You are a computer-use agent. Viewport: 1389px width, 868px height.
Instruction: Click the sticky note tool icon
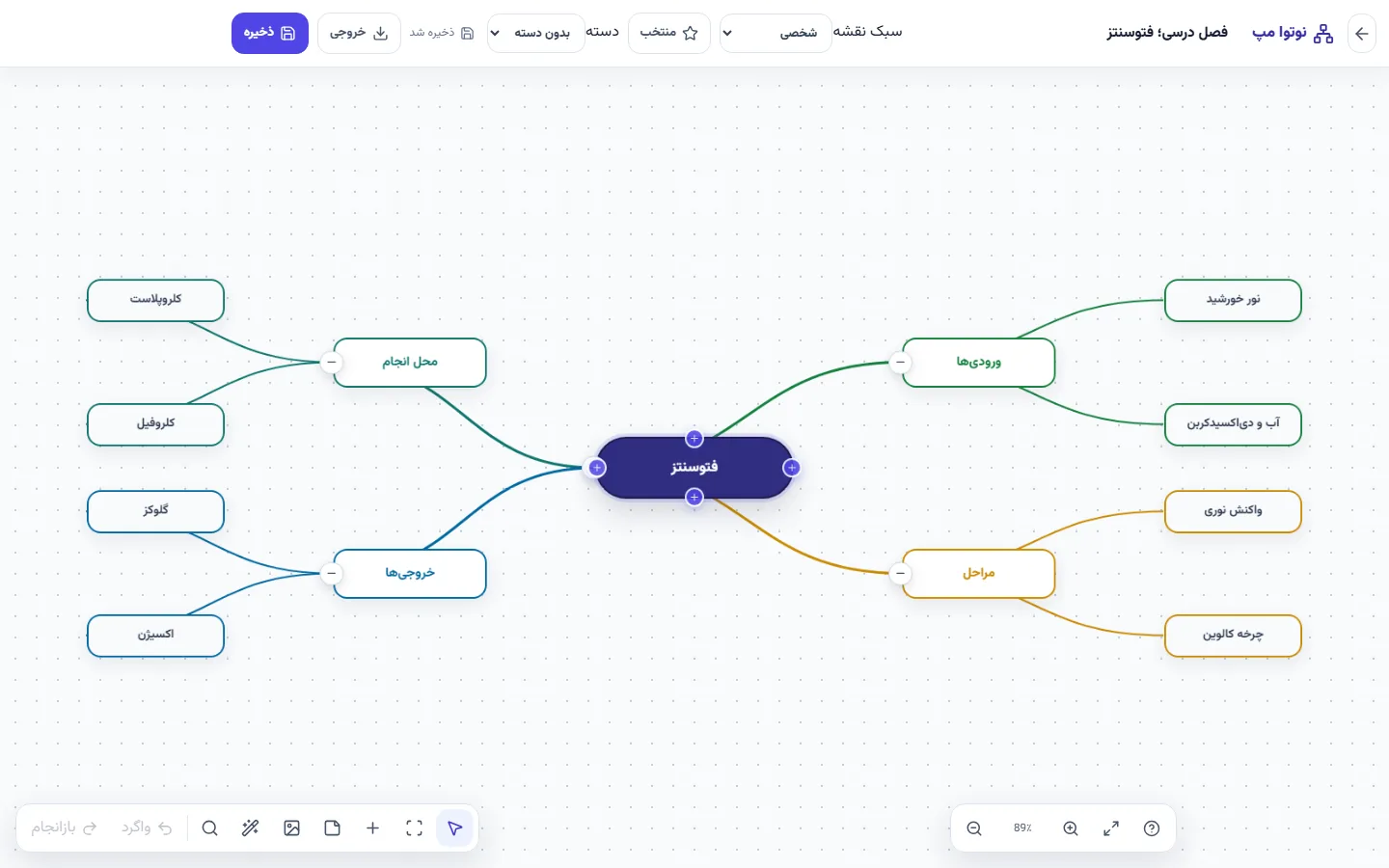pos(332,828)
